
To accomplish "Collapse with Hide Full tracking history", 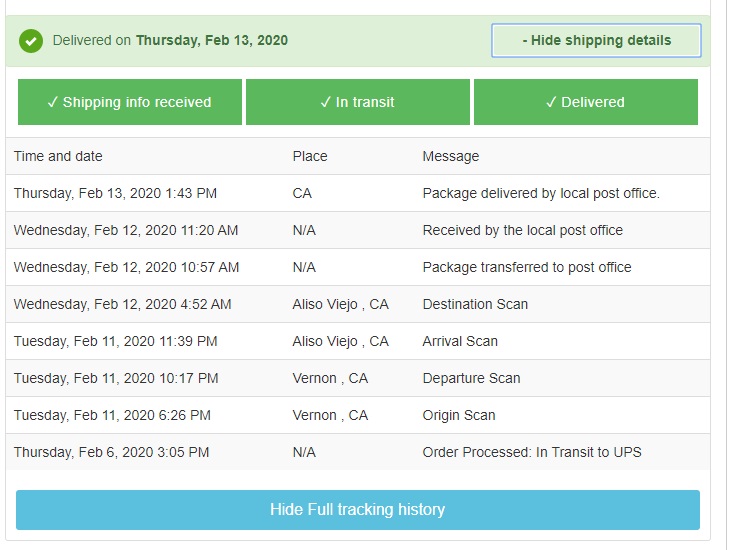I will click(x=358, y=510).
